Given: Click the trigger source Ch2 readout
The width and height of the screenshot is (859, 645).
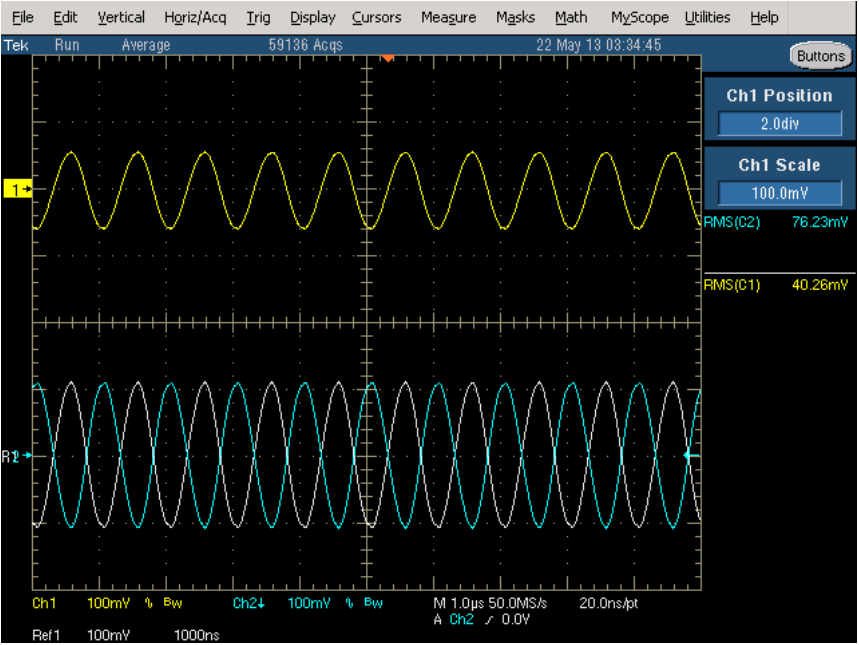Looking at the screenshot, I should click(x=461, y=619).
